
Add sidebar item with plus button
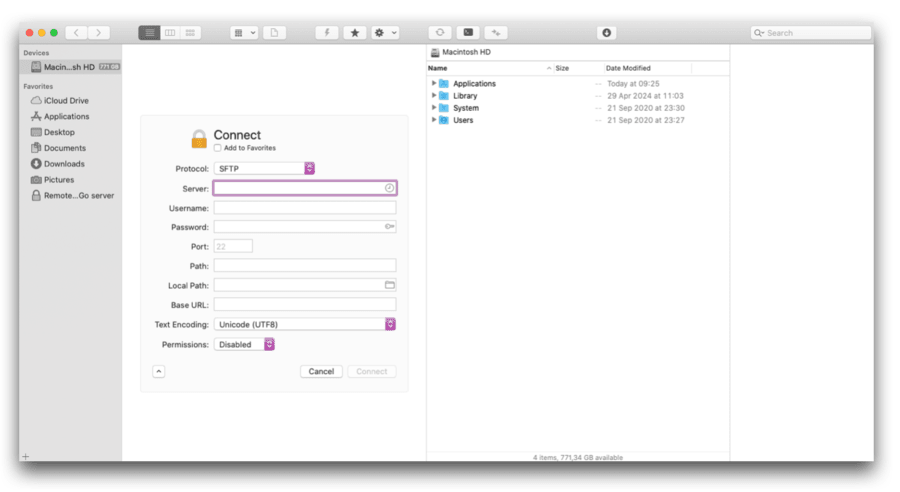click(x=25, y=457)
